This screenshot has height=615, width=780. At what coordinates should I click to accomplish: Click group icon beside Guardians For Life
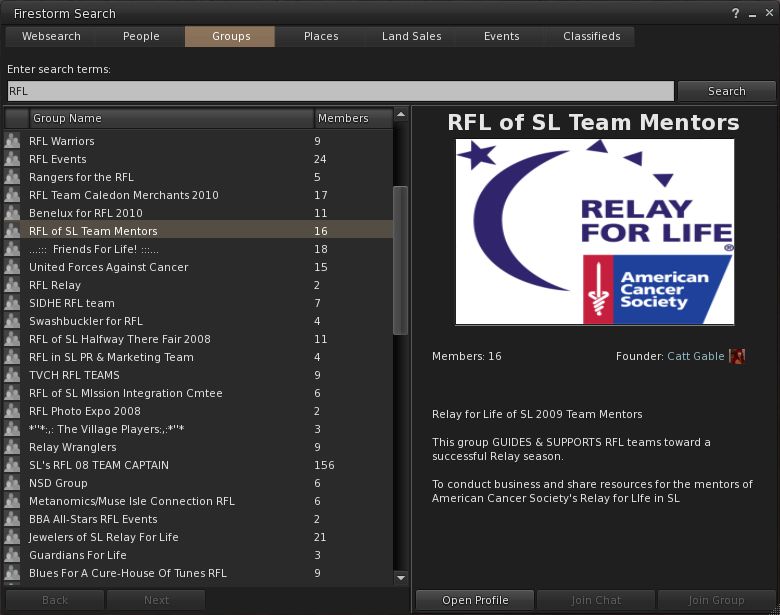(x=12, y=555)
